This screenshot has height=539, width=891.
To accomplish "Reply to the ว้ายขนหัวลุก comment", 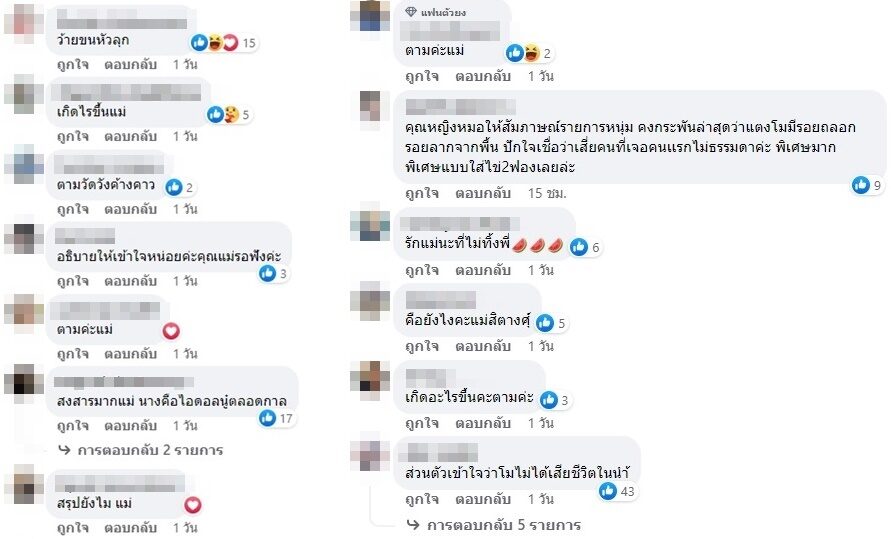I will tap(130, 64).
